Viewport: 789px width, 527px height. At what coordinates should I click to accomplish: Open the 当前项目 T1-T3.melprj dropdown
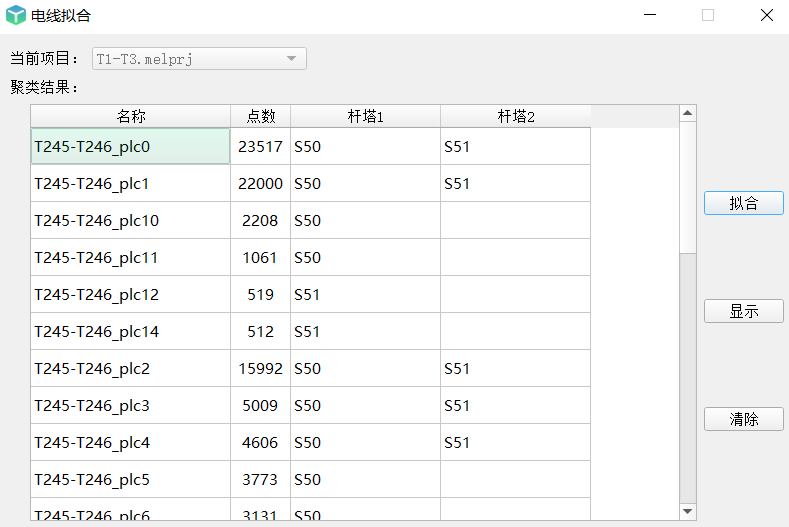pyautogui.click(x=199, y=59)
